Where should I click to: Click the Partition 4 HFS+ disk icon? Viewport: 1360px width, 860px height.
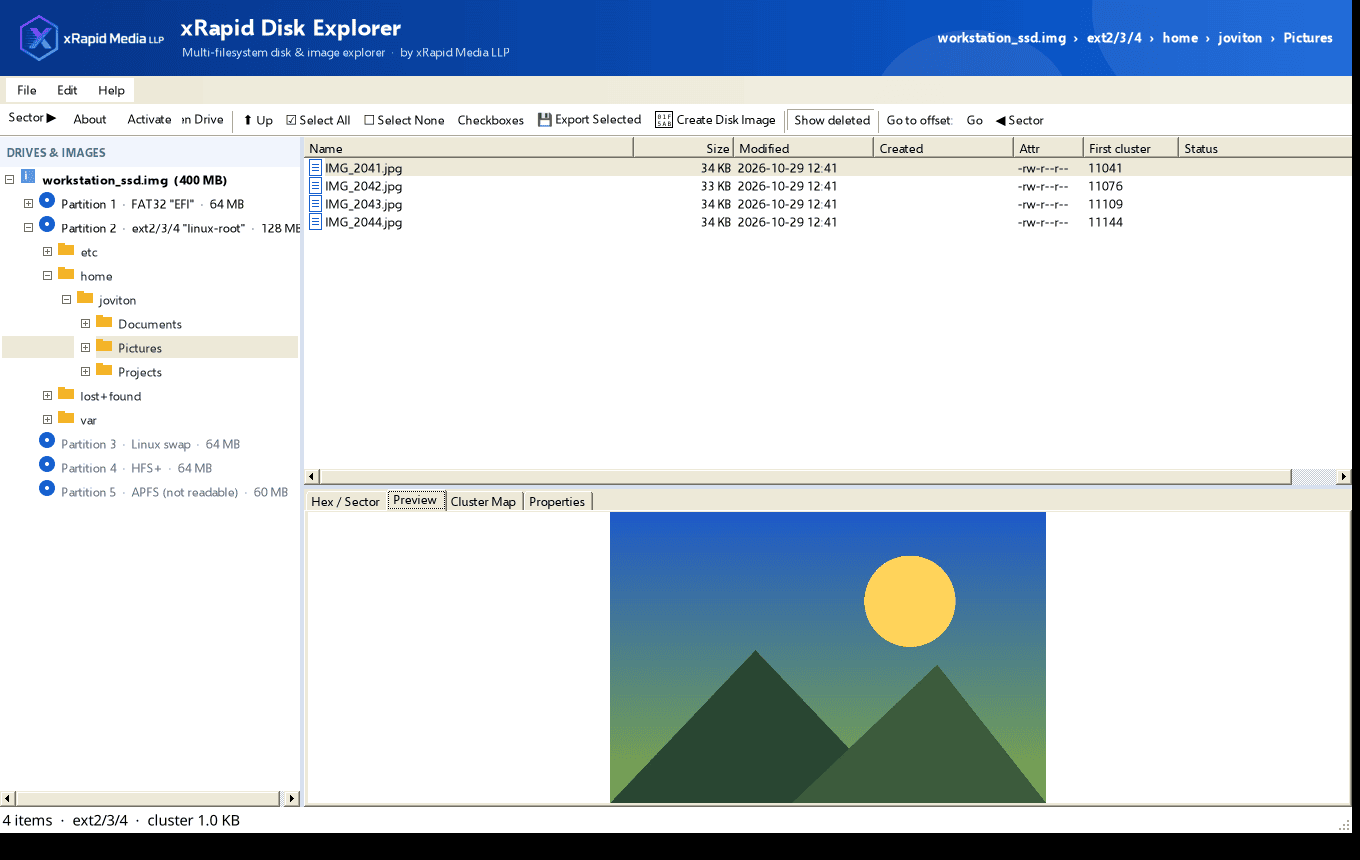click(x=47, y=465)
